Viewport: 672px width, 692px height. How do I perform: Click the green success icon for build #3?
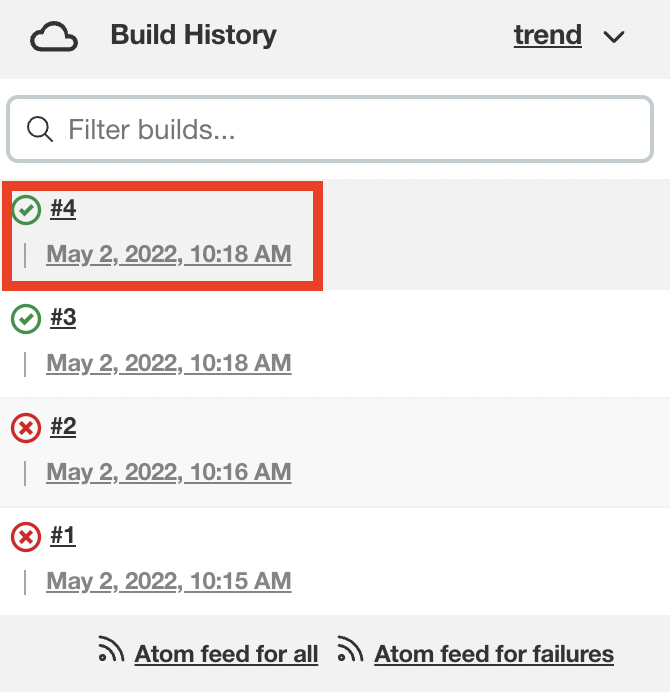[x=26, y=319]
